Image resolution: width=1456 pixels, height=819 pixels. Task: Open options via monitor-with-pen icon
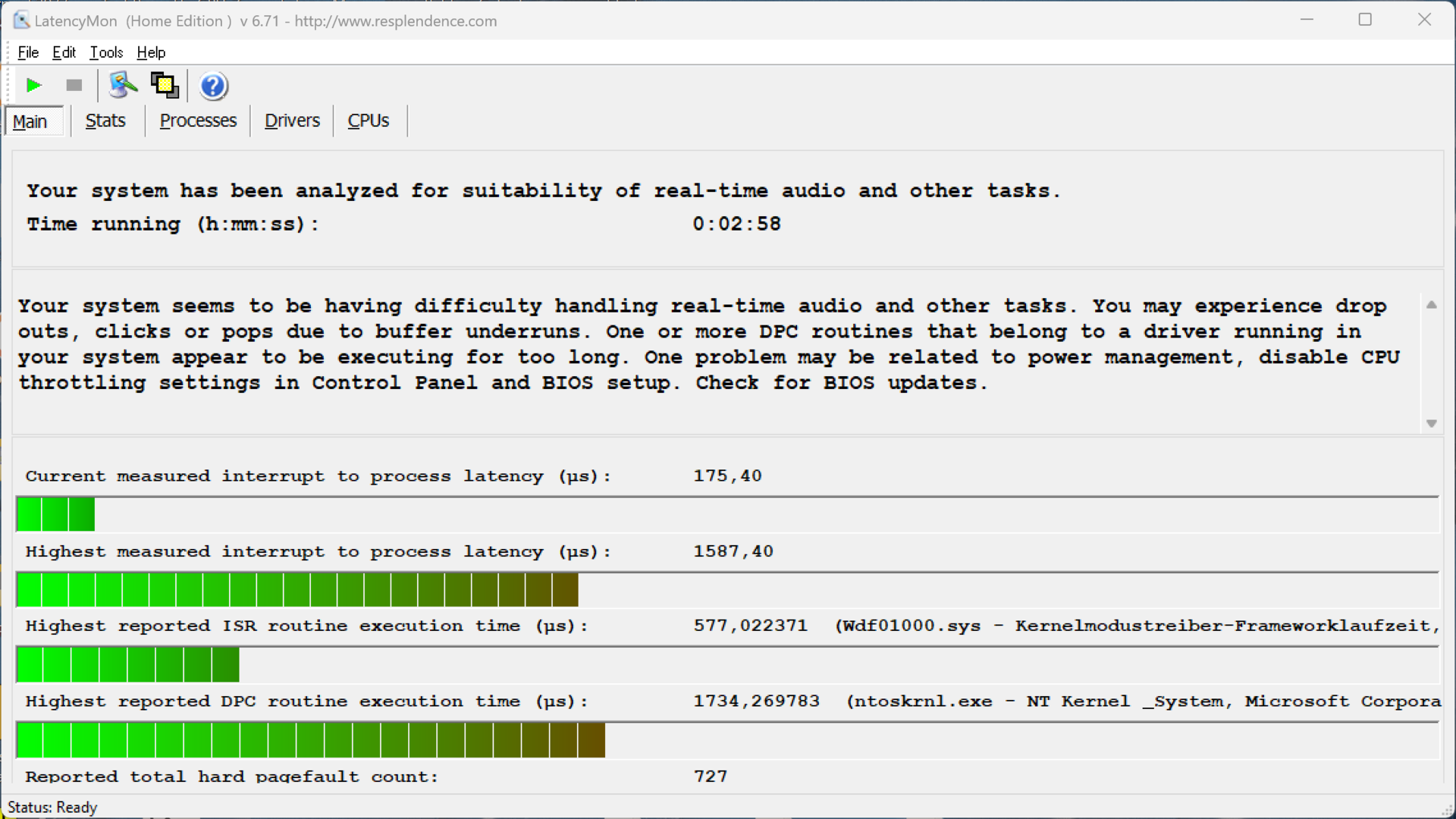point(123,85)
